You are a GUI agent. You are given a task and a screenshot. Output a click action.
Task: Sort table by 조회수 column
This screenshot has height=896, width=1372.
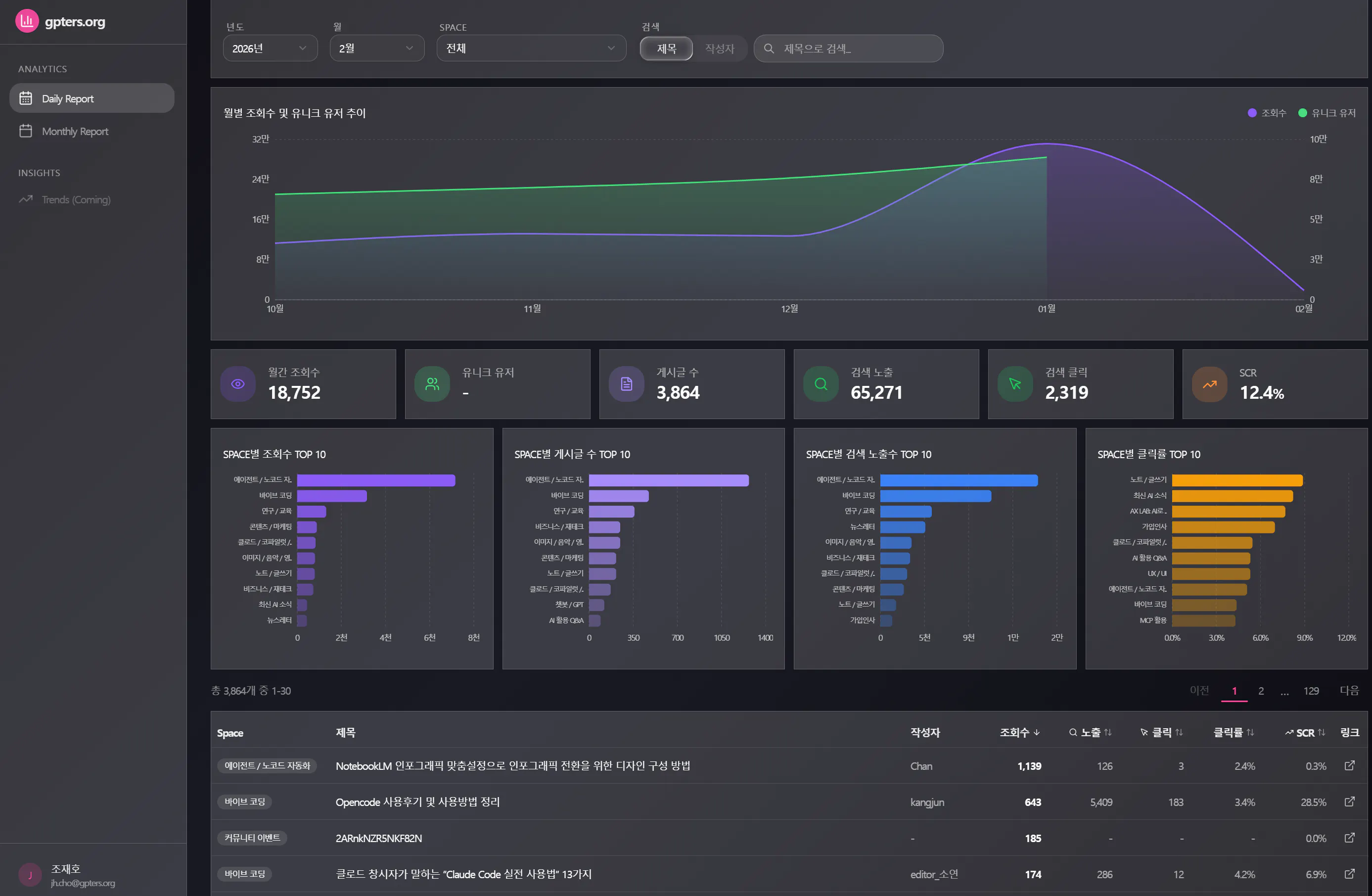pos(1019,732)
